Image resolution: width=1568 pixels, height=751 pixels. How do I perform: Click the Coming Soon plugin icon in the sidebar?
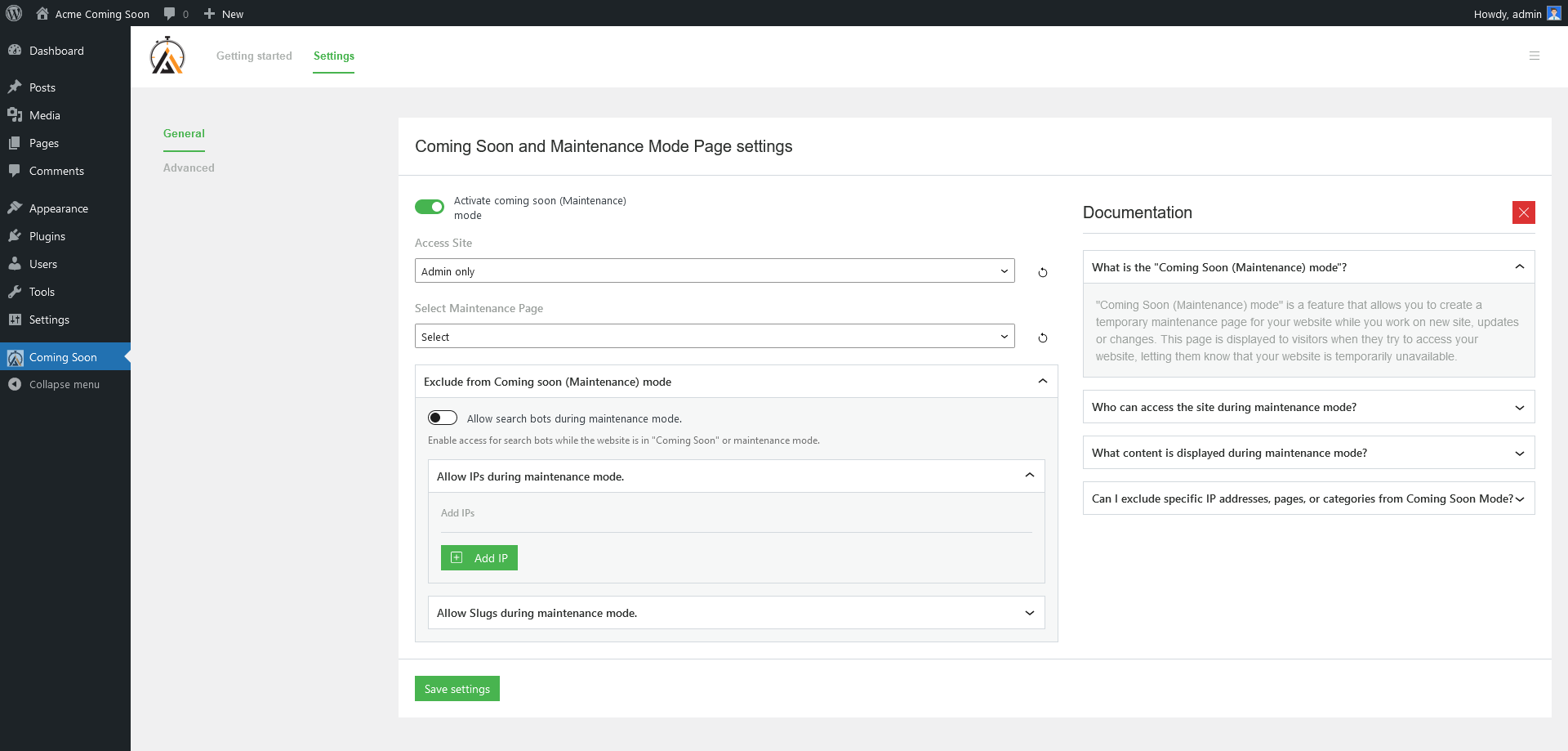tap(15, 357)
